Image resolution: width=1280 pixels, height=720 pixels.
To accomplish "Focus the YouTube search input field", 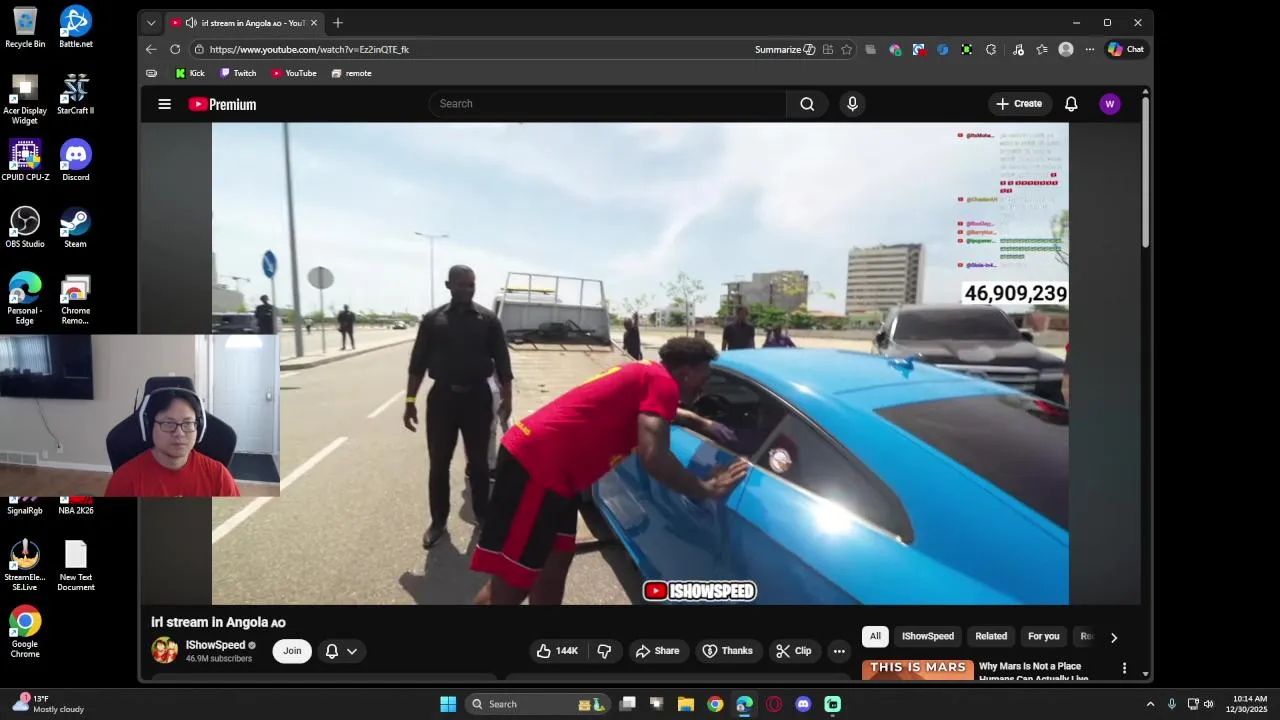I will [608, 104].
